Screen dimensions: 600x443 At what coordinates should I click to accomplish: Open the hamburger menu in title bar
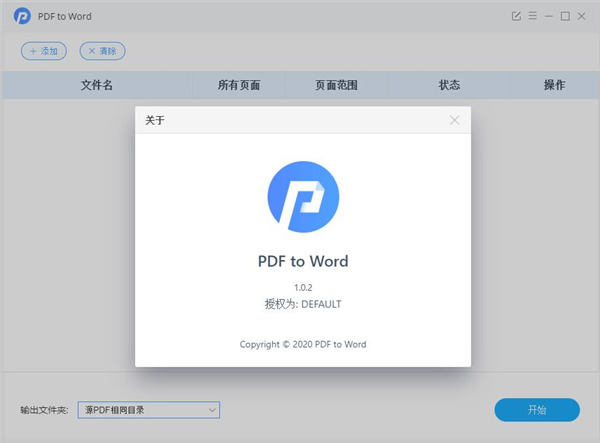533,16
